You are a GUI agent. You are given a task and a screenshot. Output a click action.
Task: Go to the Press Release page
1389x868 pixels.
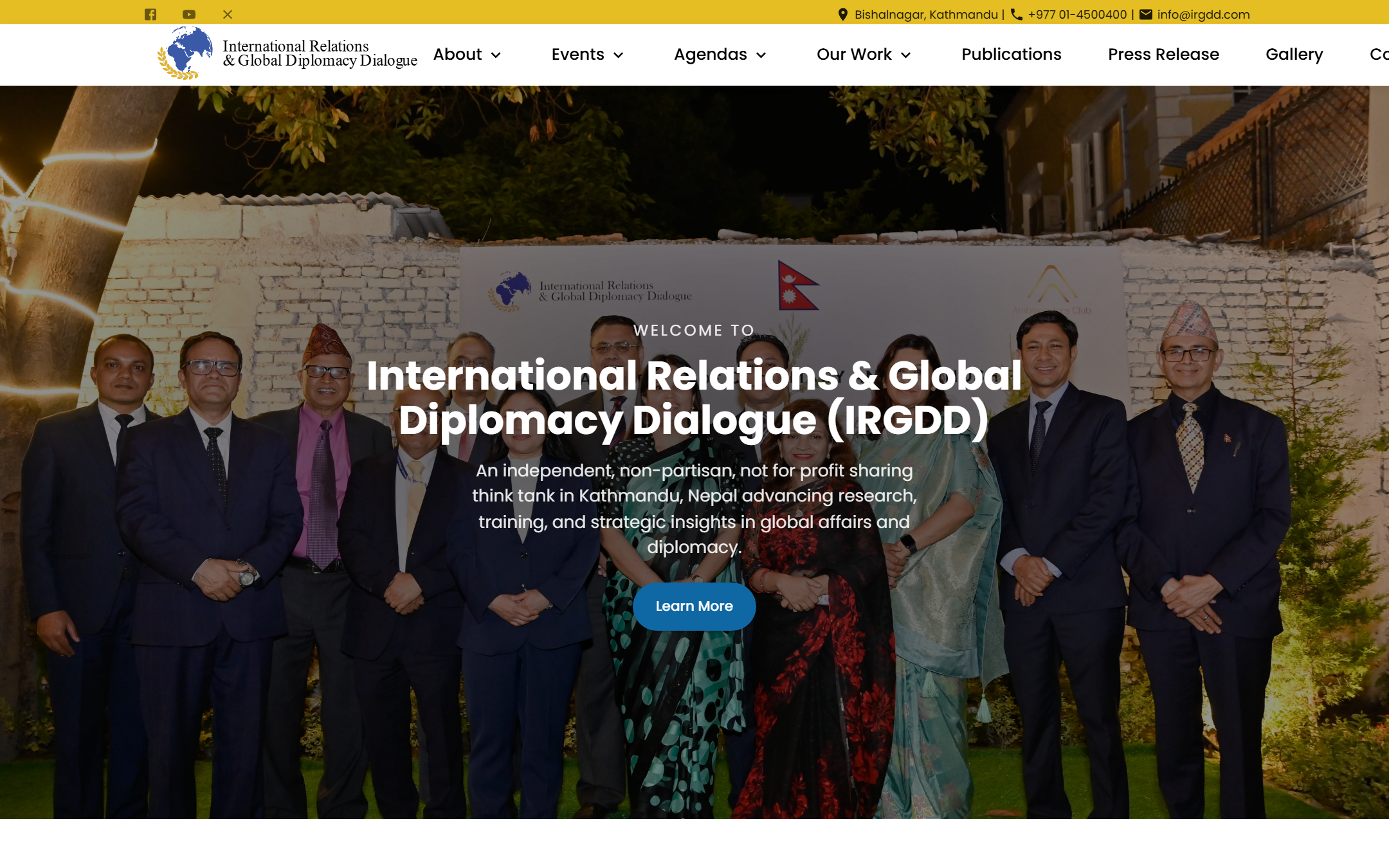click(1163, 54)
